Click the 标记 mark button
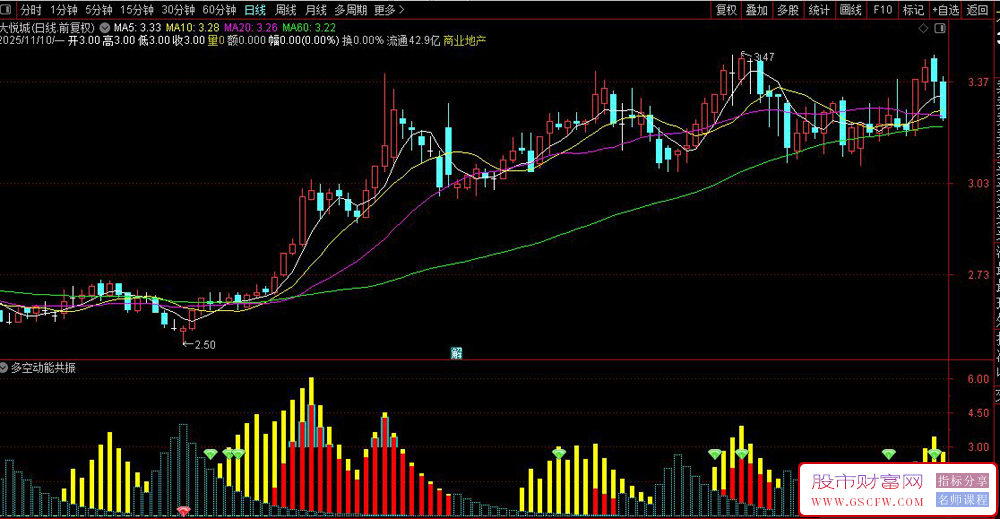 913,10
